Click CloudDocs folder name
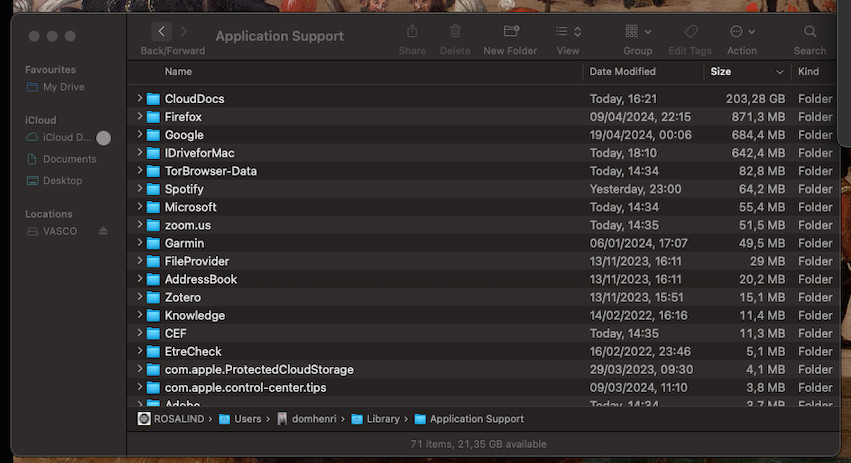Viewport: 851px width, 463px height. click(194, 99)
